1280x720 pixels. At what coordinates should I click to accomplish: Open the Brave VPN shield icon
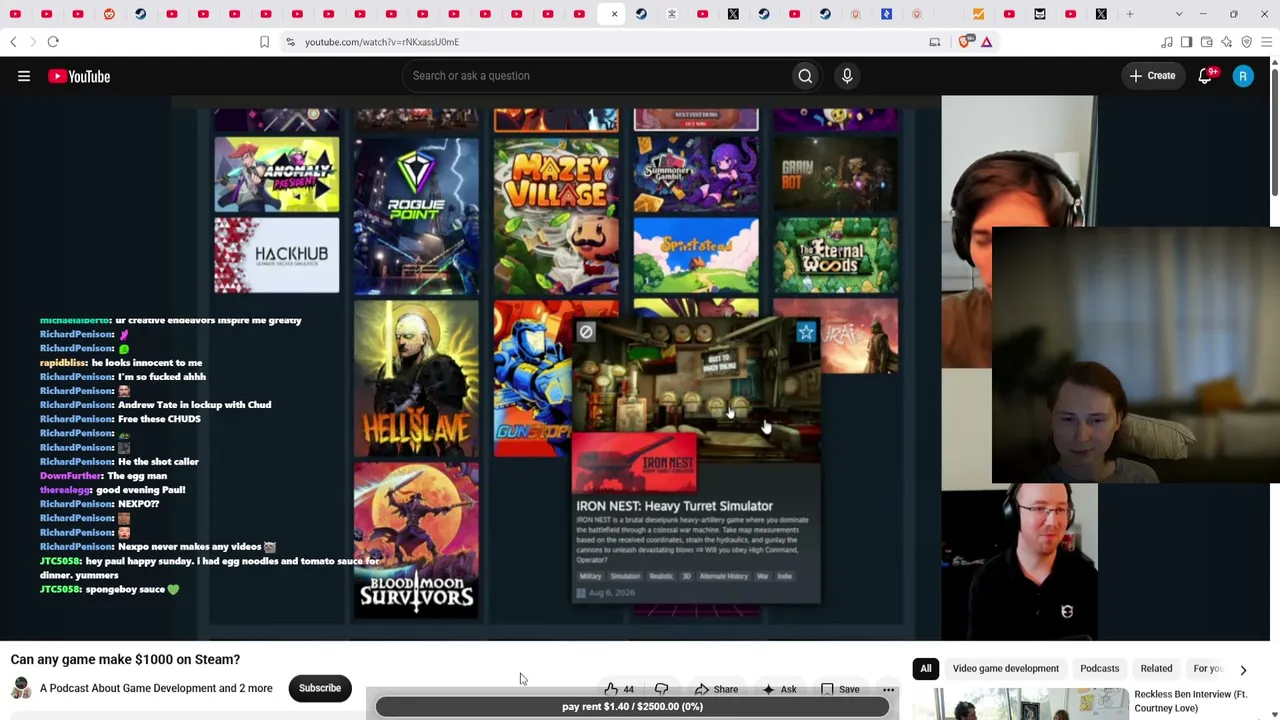point(1246,42)
